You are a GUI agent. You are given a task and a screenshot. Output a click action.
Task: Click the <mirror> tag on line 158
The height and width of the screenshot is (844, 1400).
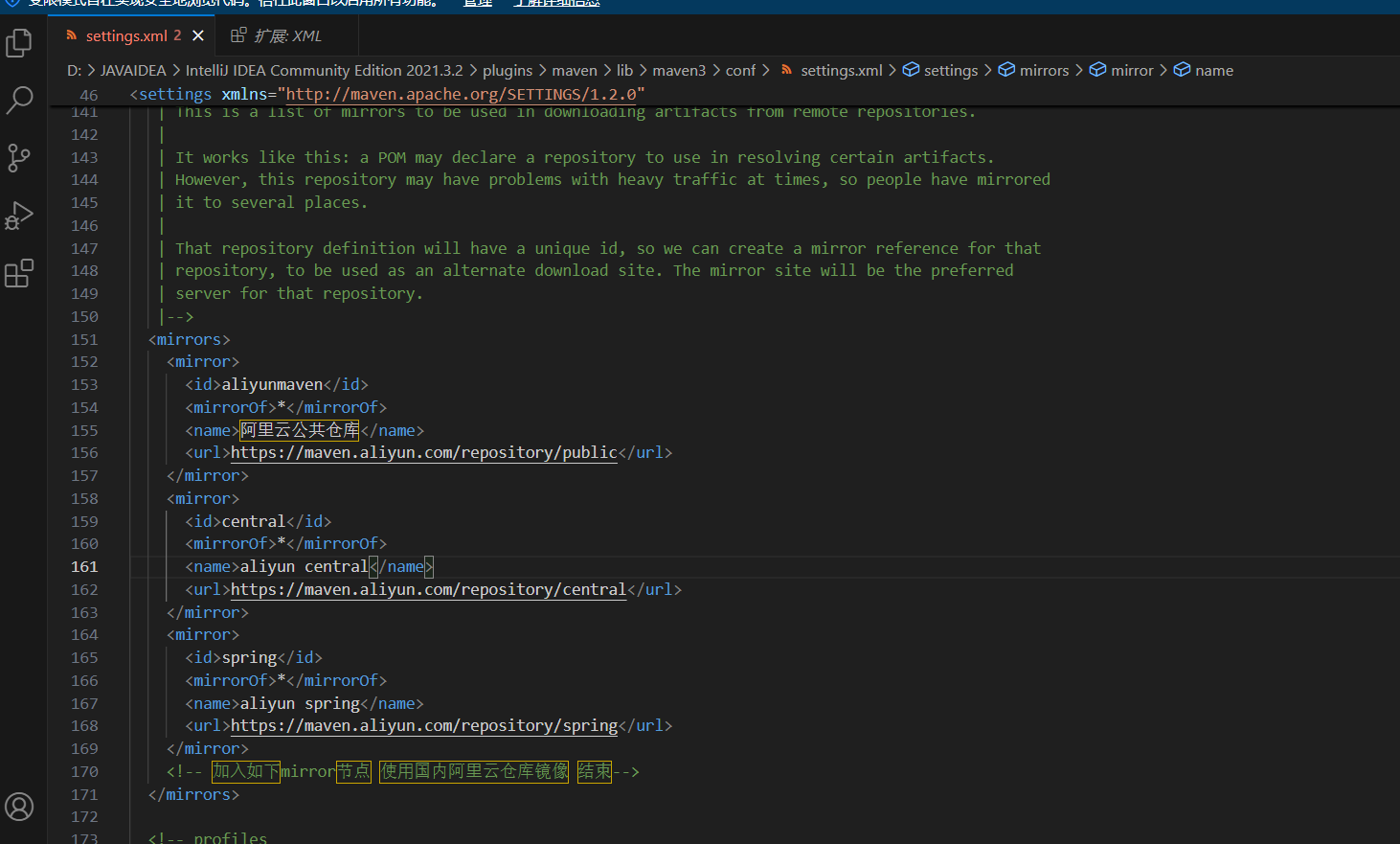pos(203,498)
